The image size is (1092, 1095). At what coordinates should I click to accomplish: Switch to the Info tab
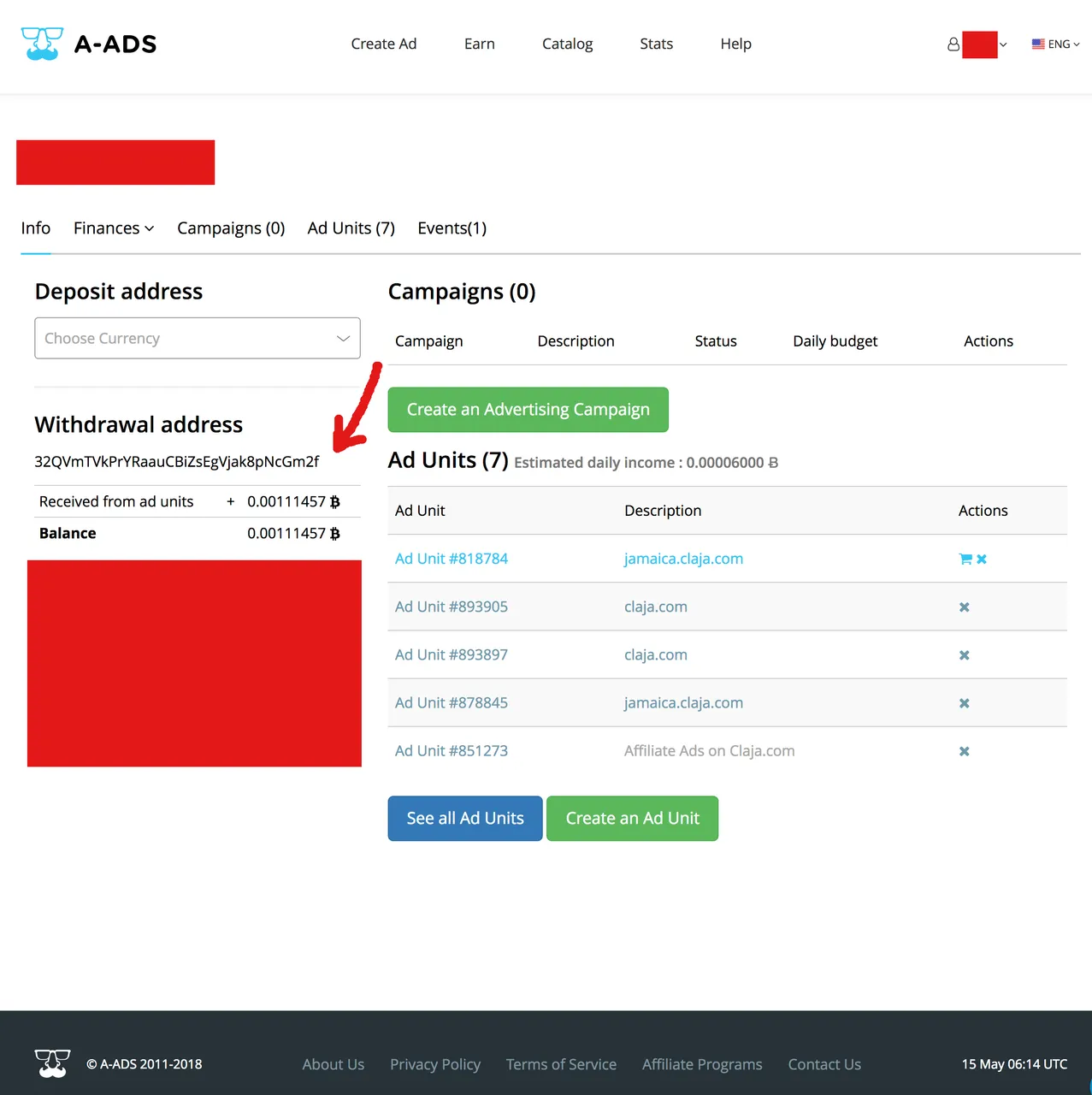pos(36,228)
